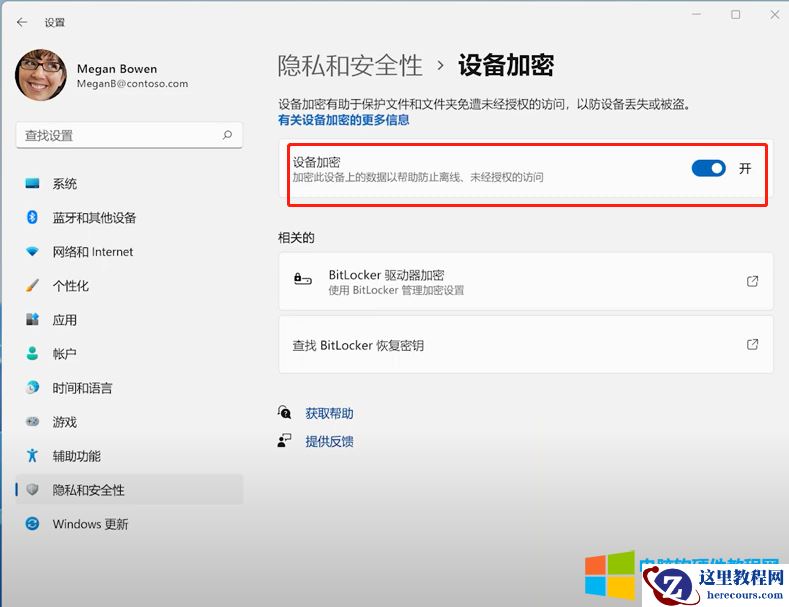Select the Wi-Fi icon for 网络和 Internet
The height and width of the screenshot is (607, 789).
(x=32, y=251)
